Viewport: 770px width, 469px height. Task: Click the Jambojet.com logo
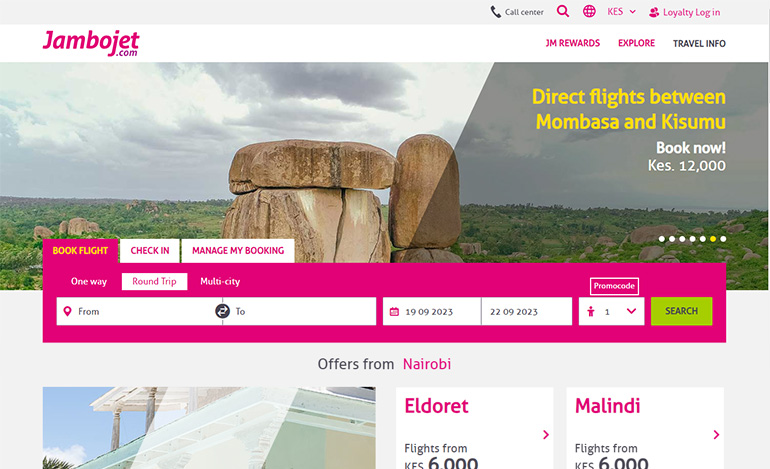tap(91, 43)
